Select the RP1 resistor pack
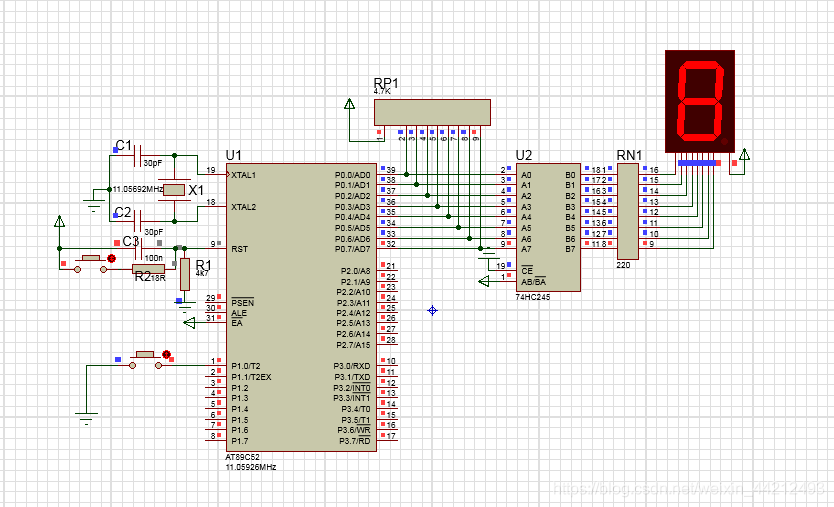 432,111
